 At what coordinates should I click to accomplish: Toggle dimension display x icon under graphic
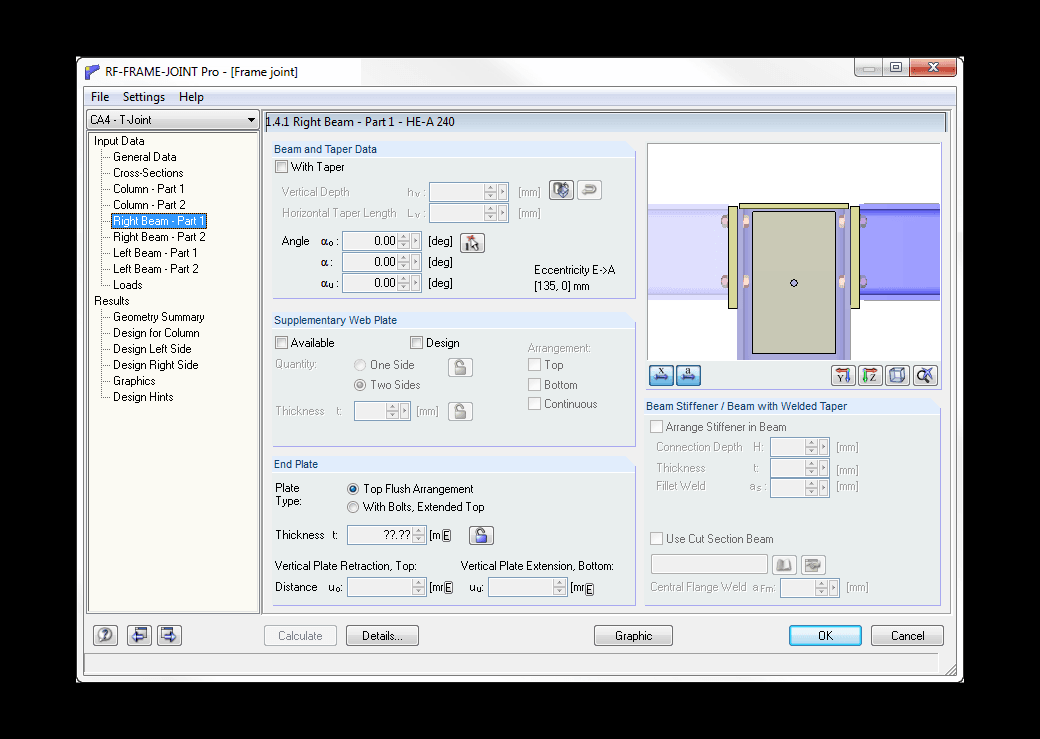tap(661, 375)
